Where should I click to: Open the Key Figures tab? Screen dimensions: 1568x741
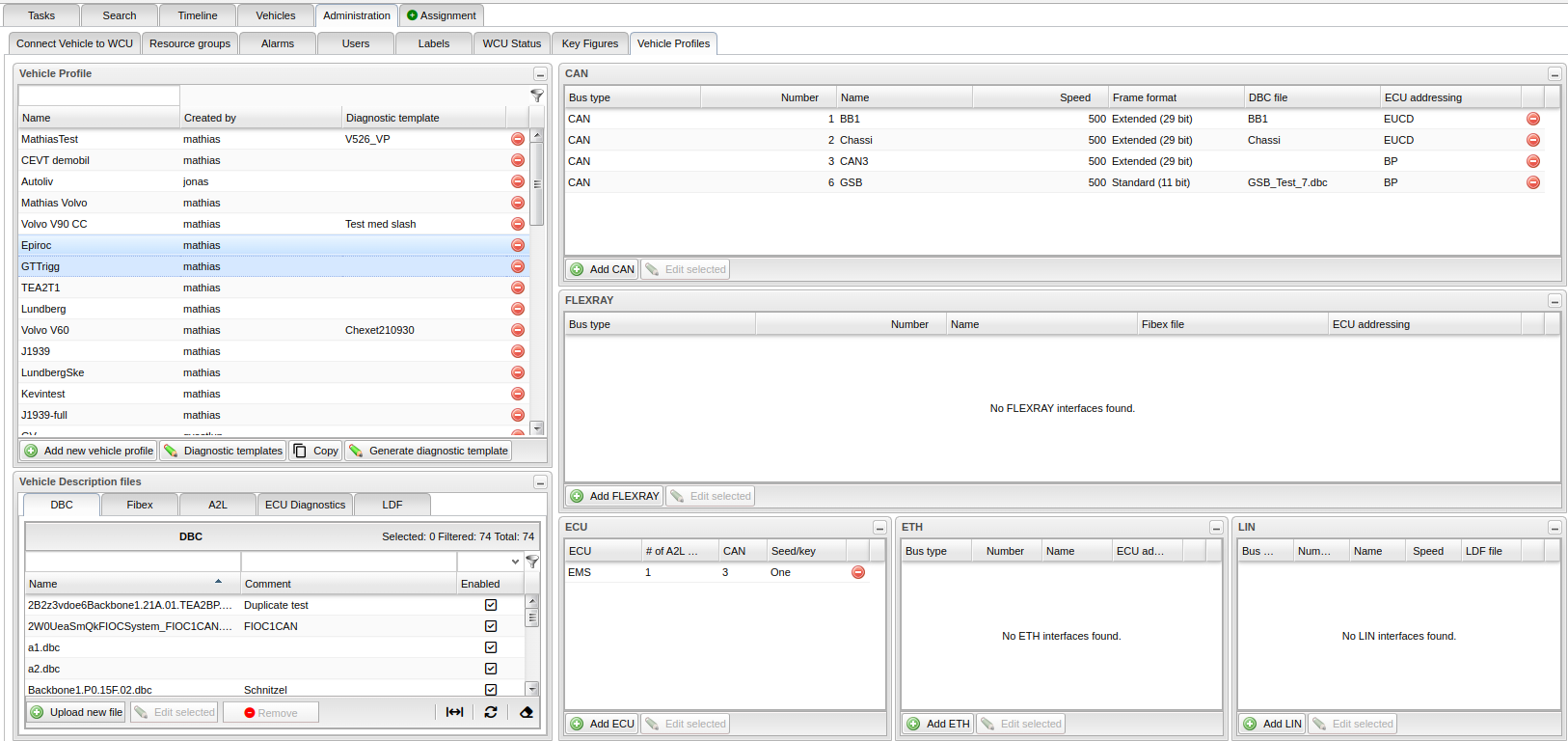(x=589, y=43)
